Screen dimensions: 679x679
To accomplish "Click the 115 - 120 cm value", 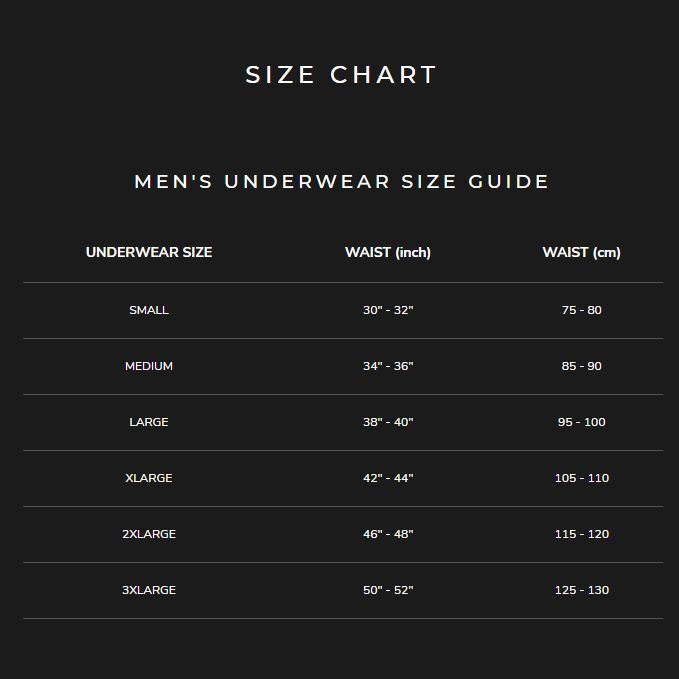I will coord(582,534).
